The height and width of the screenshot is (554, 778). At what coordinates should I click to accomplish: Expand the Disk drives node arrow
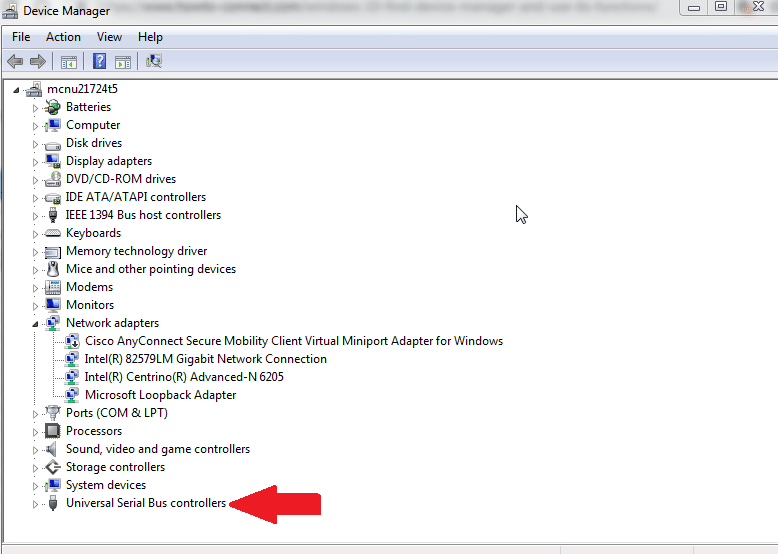[x=35, y=144]
